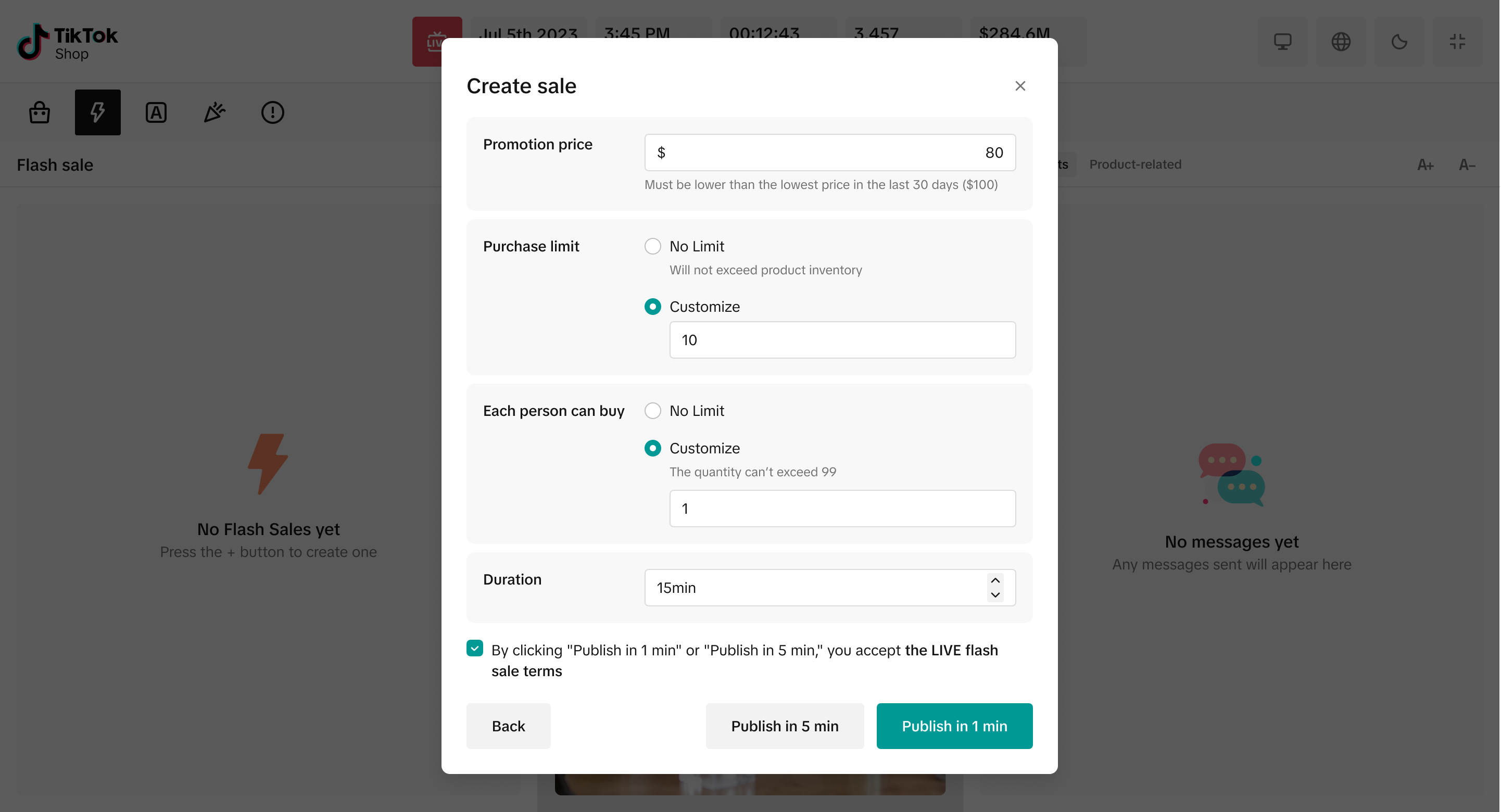Click Publish in 5 min button
The height and width of the screenshot is (812, 1501).
[784, 726]
